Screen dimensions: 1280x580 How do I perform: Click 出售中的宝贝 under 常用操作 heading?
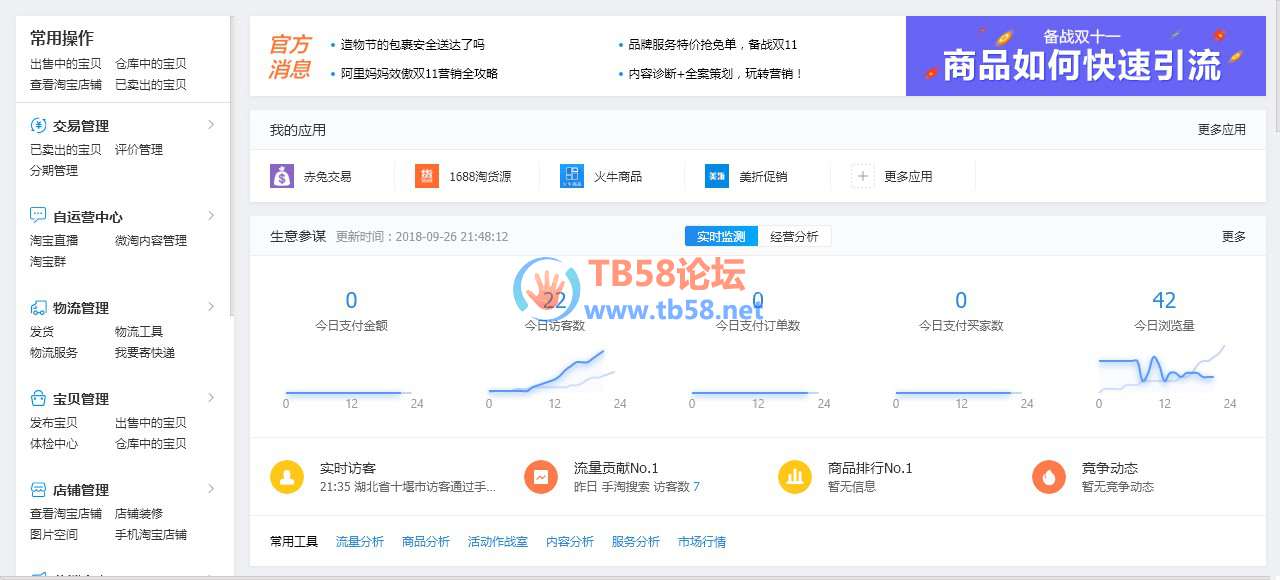[66, 63]
